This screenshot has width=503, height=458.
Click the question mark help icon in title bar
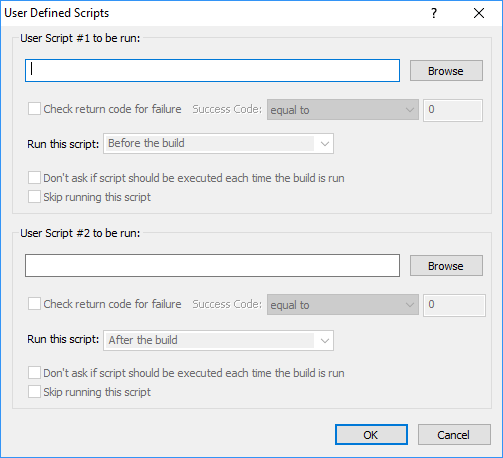coord(434,13)
